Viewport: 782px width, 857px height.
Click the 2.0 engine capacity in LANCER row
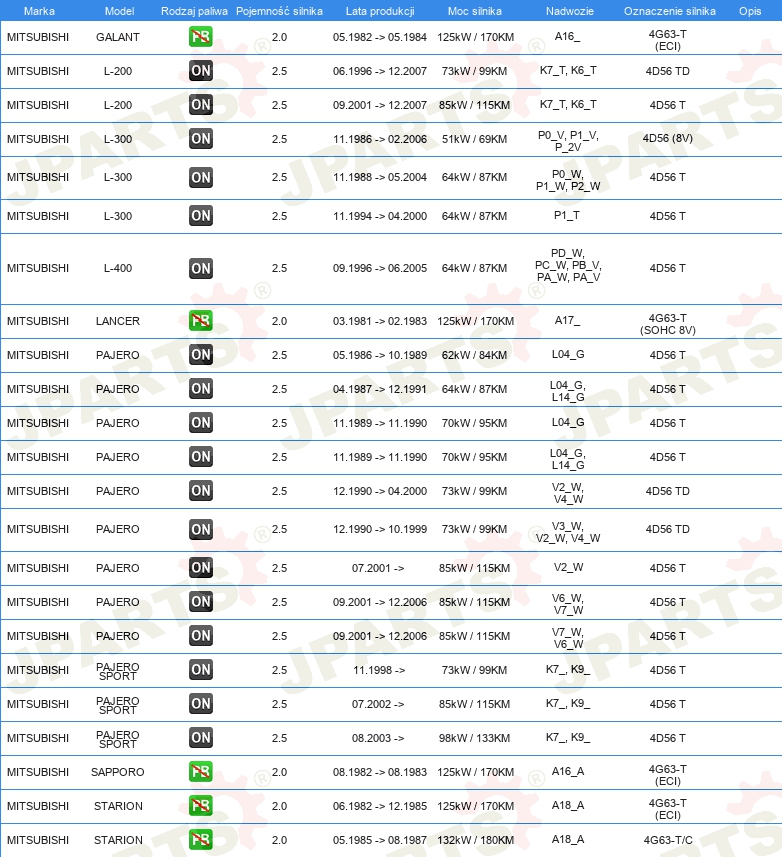279,321
